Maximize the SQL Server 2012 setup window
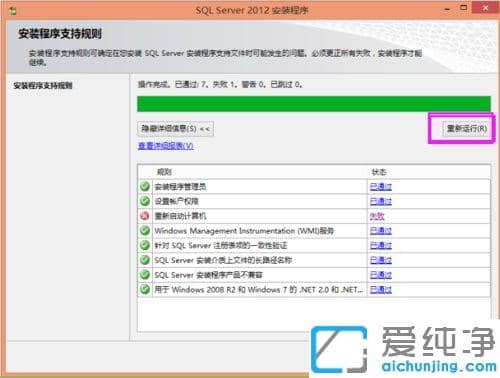The image size is (500, 378). pyautogui.click(x=464, y=8)
